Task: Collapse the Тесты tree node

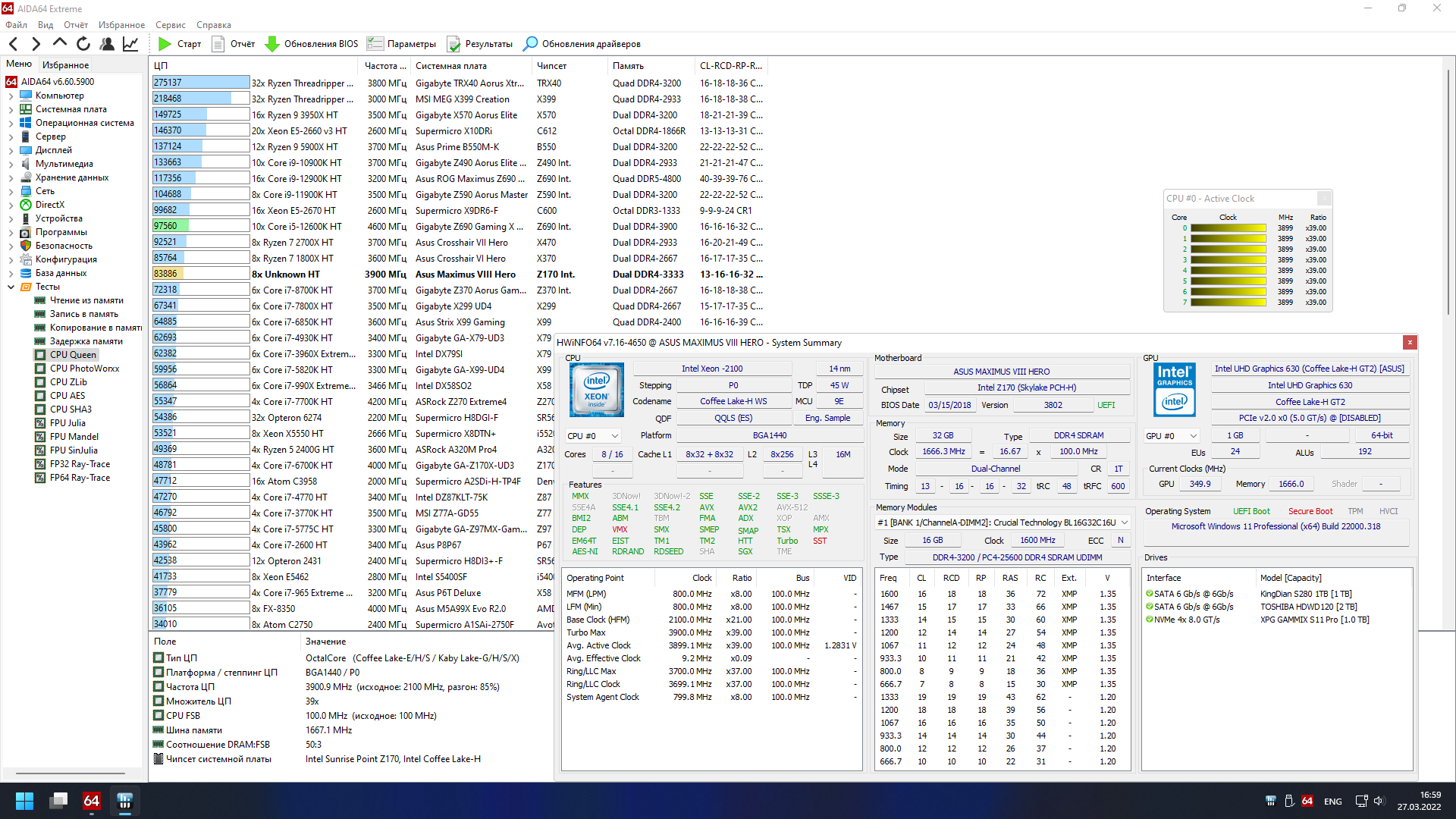Action: coord(11,287)
